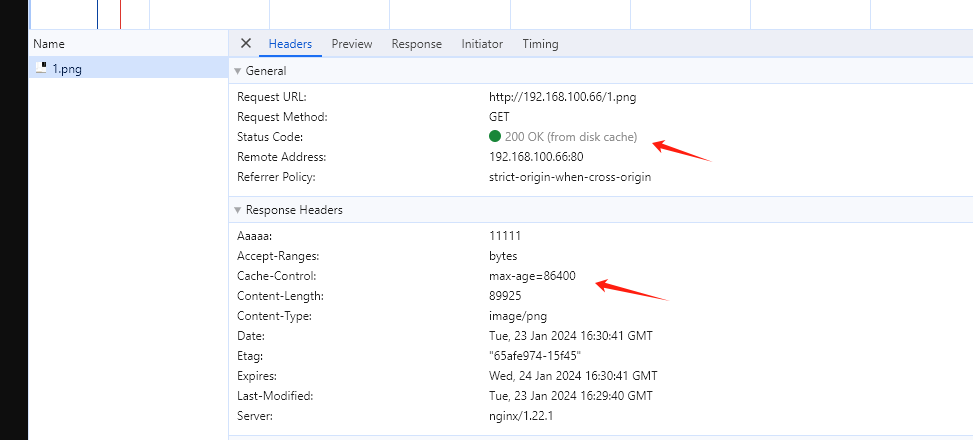Viewport: 973px width, 440px height.
Task: Click the Expires header value
Action: tap(572, 376)
